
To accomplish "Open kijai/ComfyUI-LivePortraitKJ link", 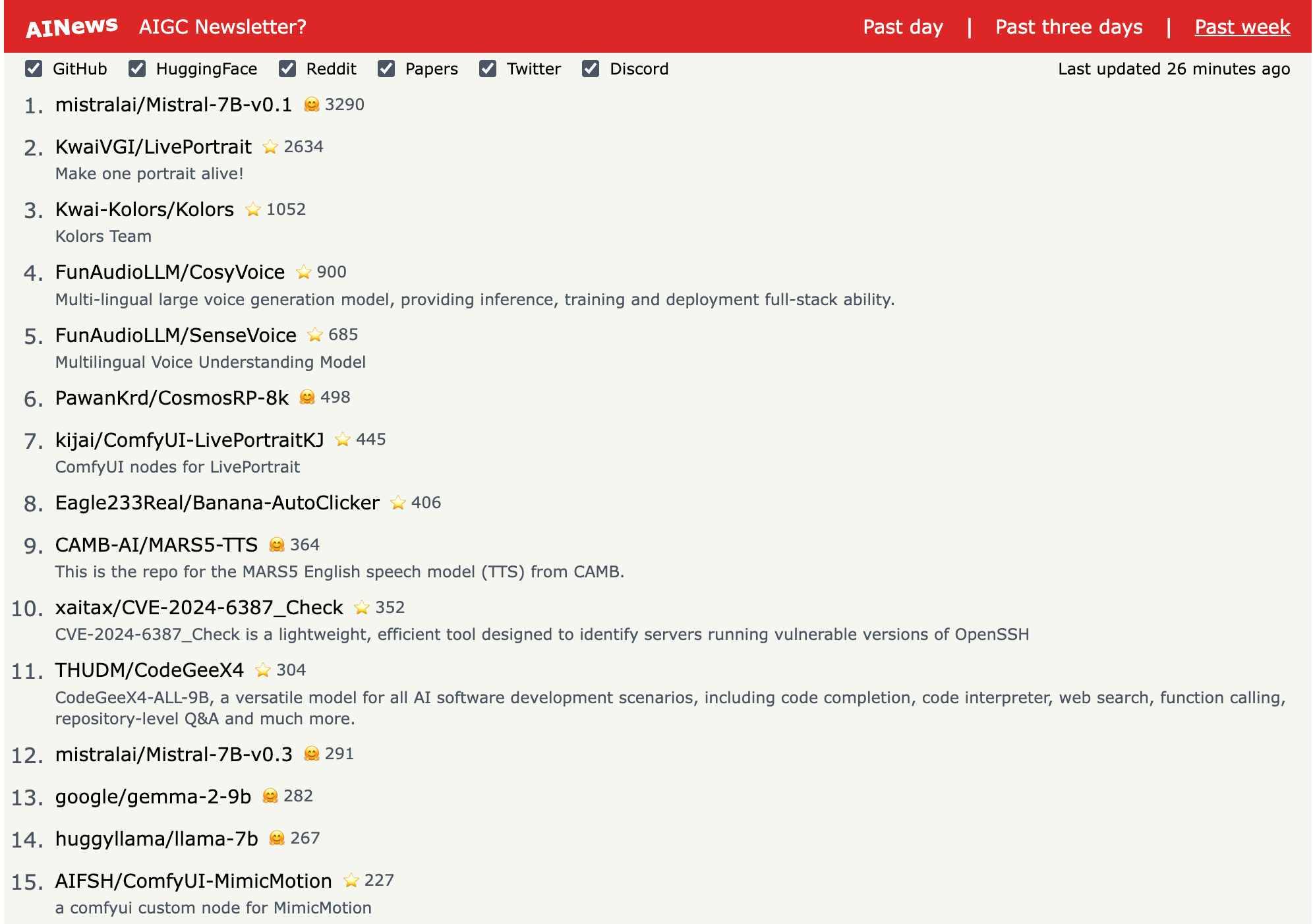I will 189,440.
